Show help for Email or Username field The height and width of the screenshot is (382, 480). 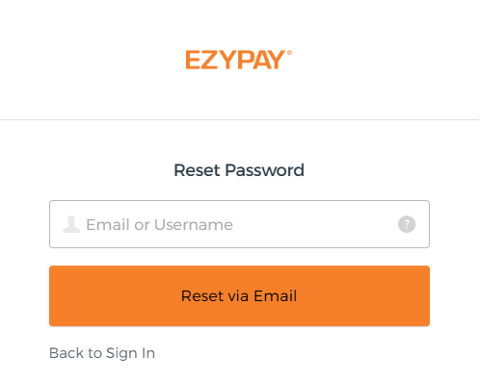(x=406, y=224)
